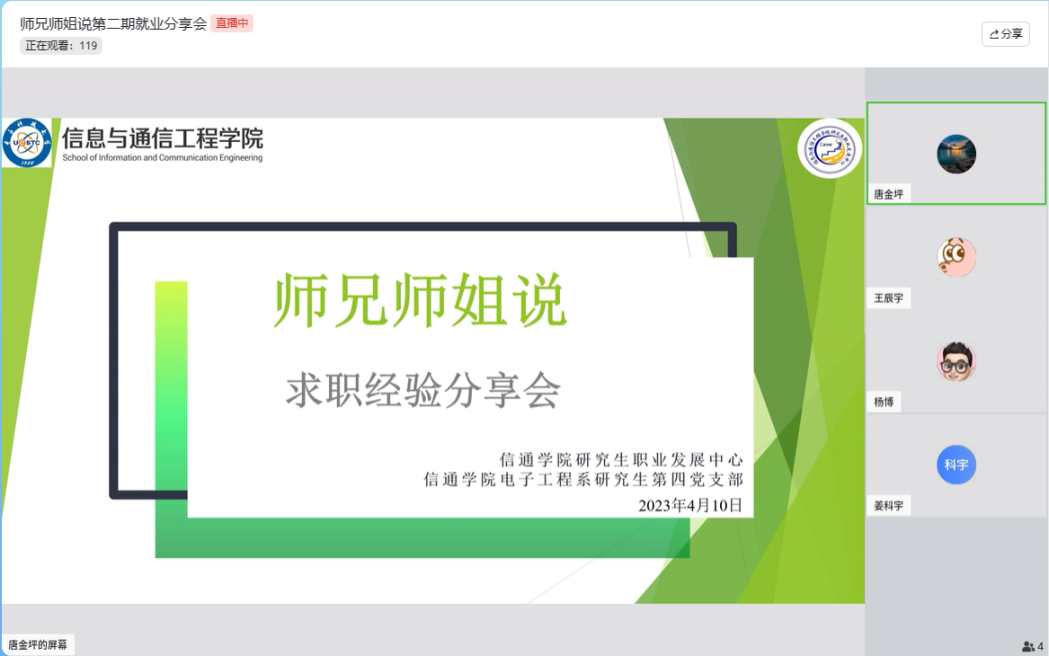The image size is (1049, 656).
Task: Click the 王辰宇 name label
Action: click(888, 298)
